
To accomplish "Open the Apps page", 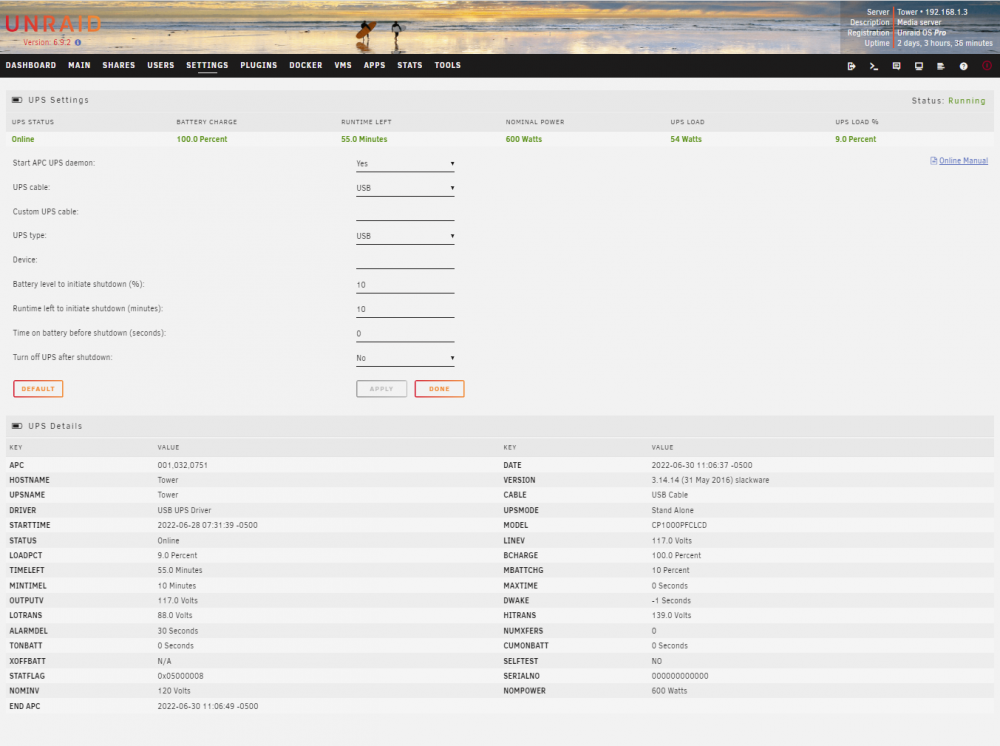I will (x=374, y=65).
